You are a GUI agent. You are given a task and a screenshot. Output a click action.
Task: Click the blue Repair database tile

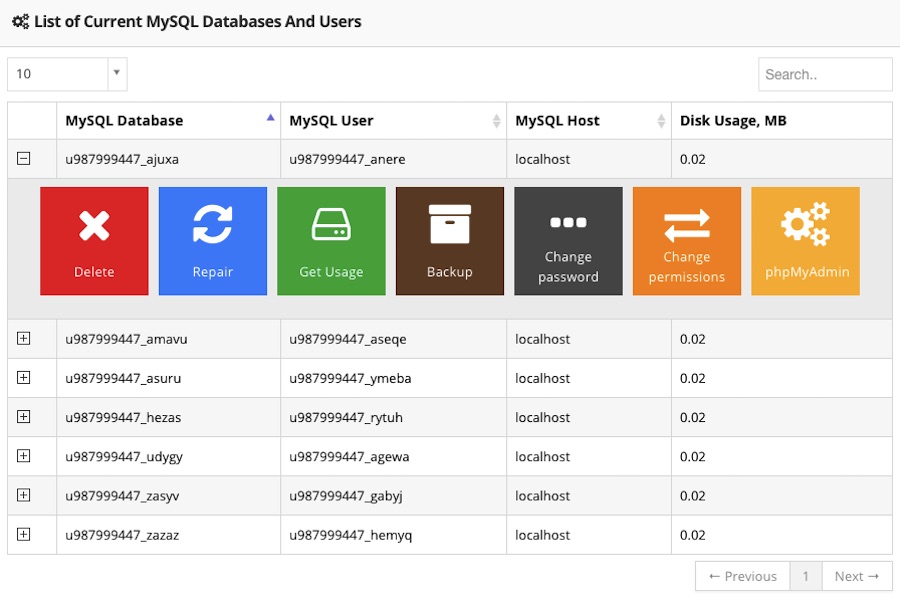click(213, 241)
